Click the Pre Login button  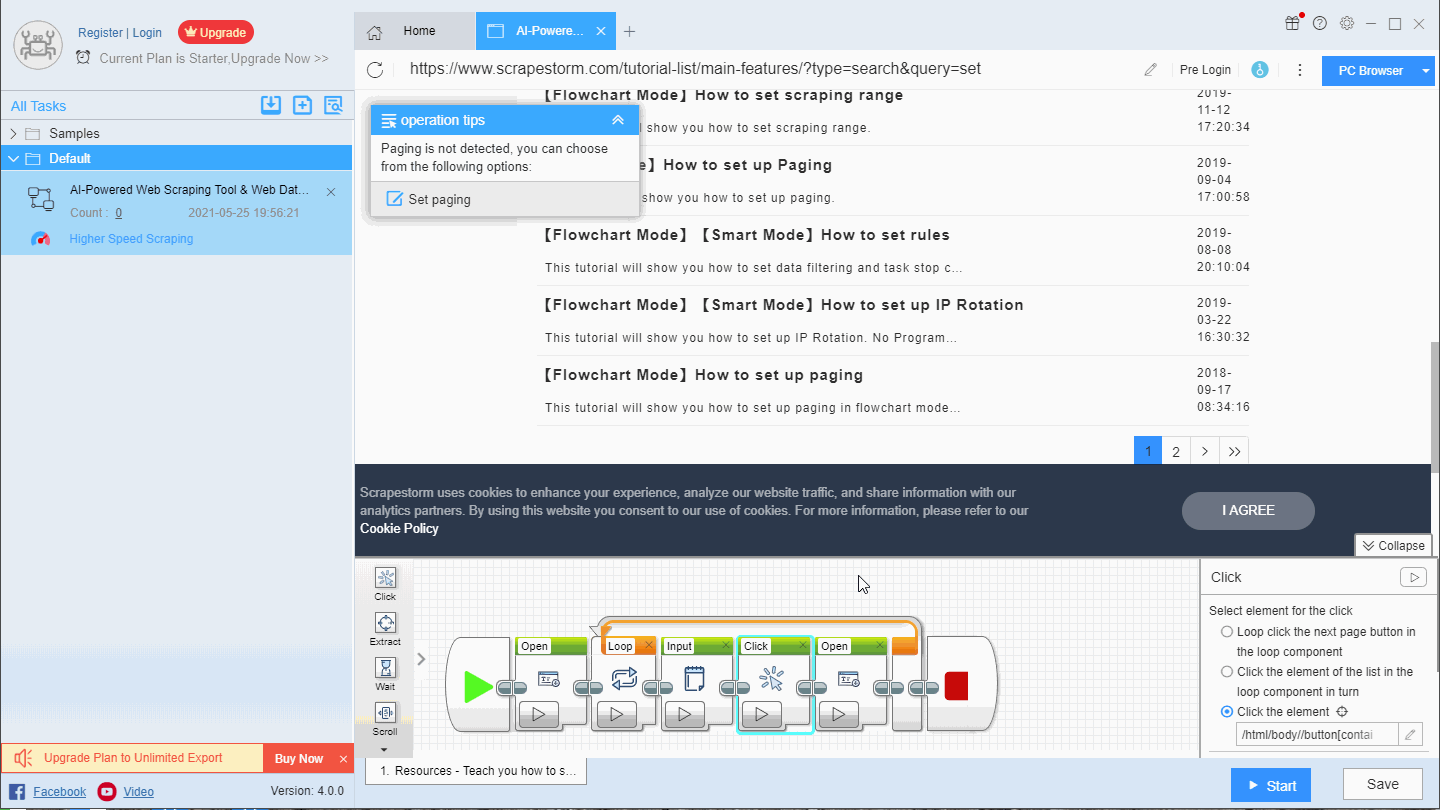click(1205, 70)
